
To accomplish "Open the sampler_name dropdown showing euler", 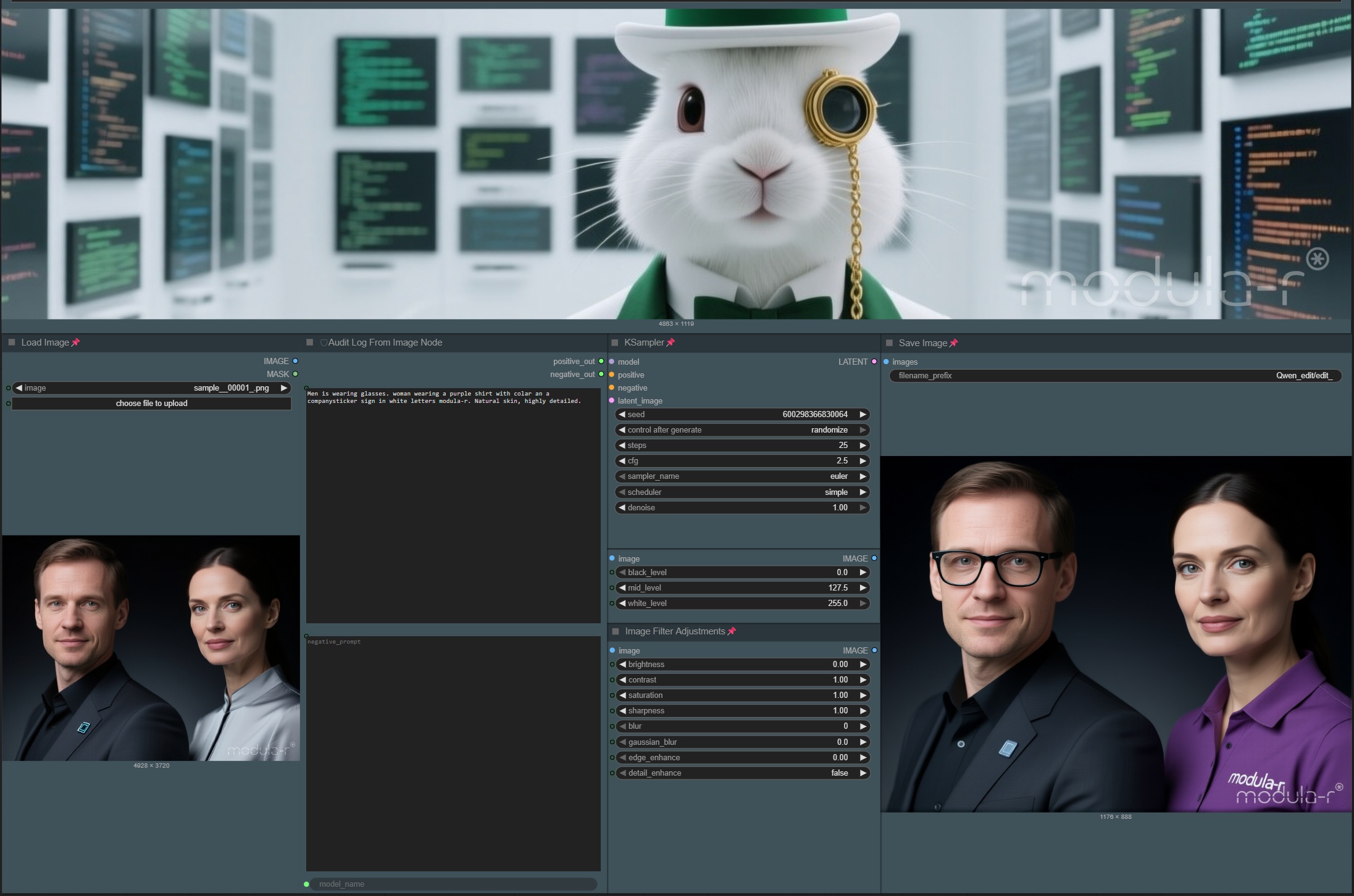I will [x=741, y=476].
